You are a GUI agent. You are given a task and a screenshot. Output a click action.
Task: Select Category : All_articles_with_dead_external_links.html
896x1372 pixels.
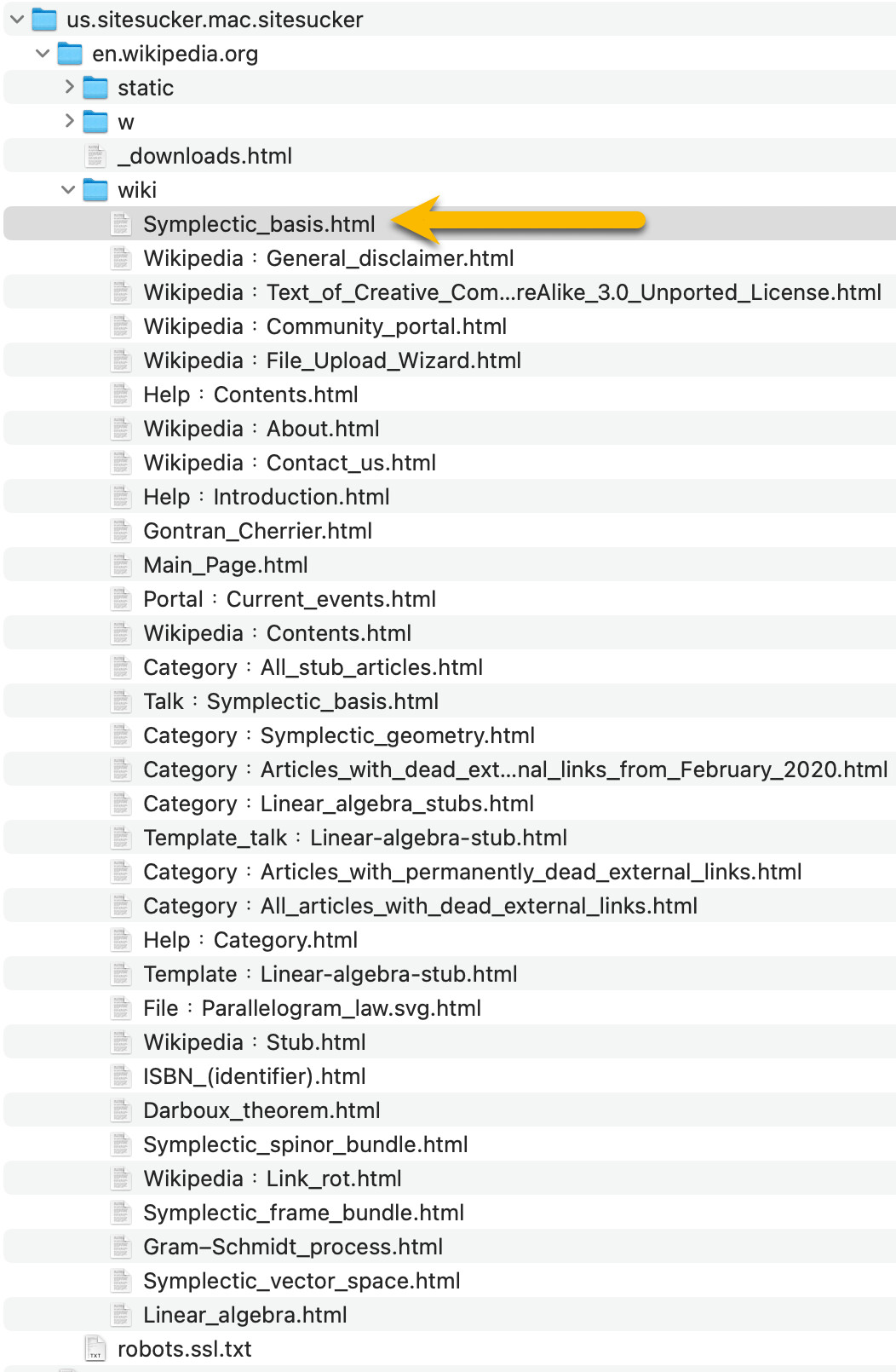tap(420, 906)
